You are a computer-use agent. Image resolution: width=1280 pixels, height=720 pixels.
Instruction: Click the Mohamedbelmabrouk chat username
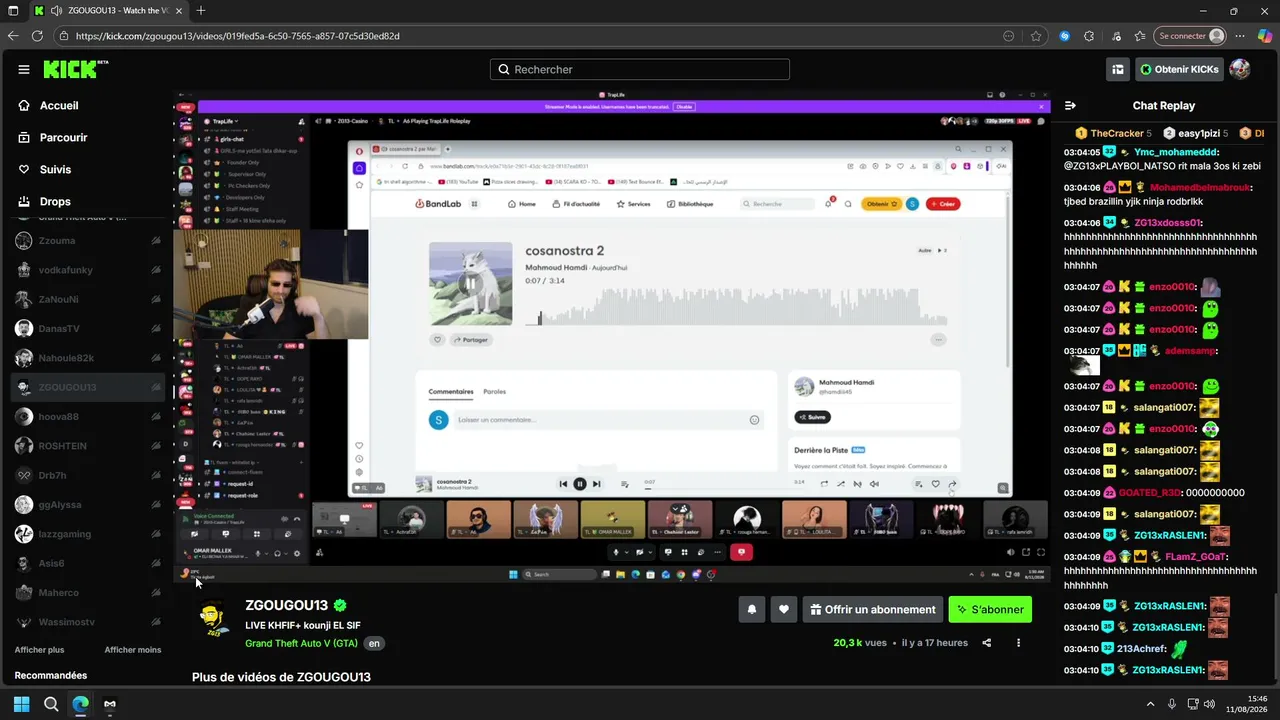click(1199, 187)
